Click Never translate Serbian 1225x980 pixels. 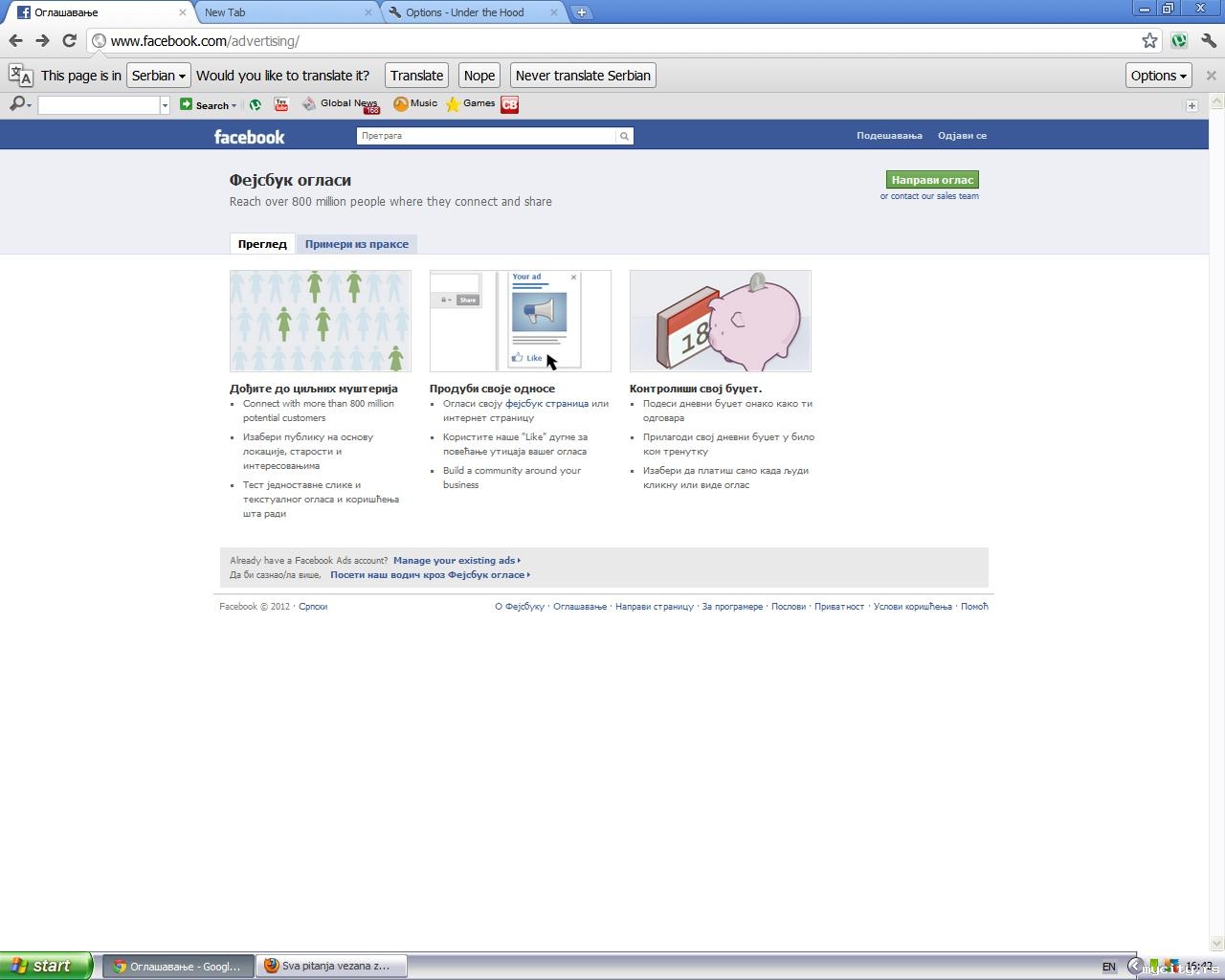pos(583,76)
